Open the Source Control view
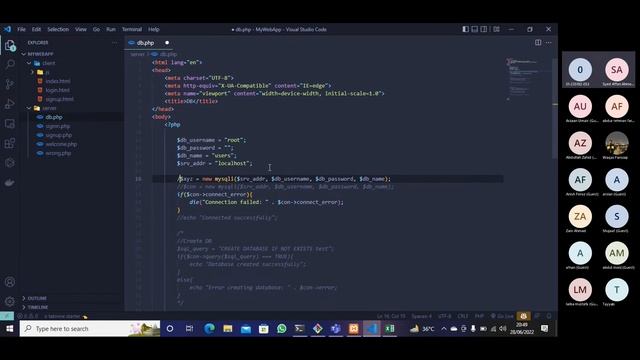The width and height of the screenshot is (640, 360). click(x=10, y=84)
